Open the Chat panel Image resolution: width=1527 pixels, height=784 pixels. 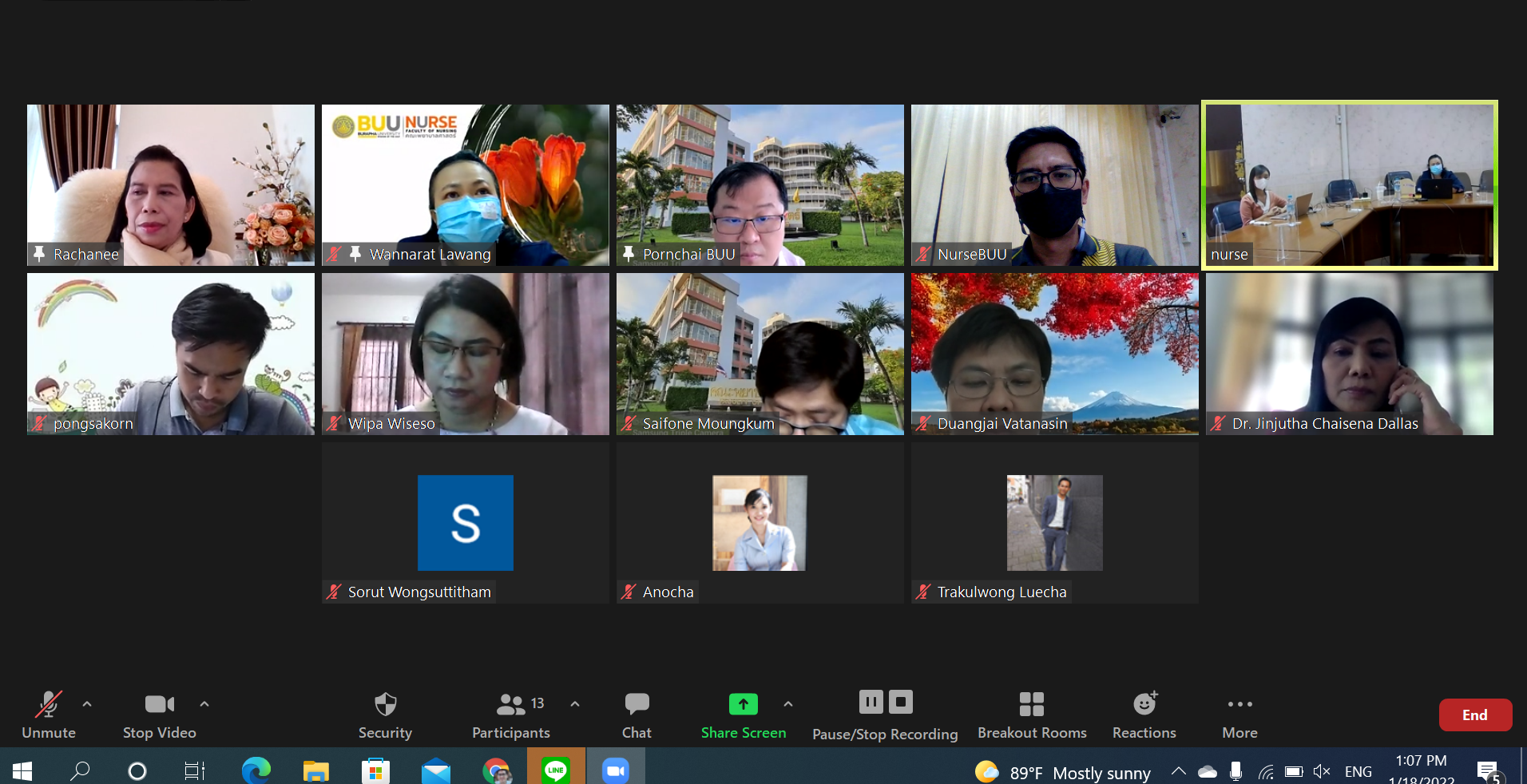pos(637,715)
